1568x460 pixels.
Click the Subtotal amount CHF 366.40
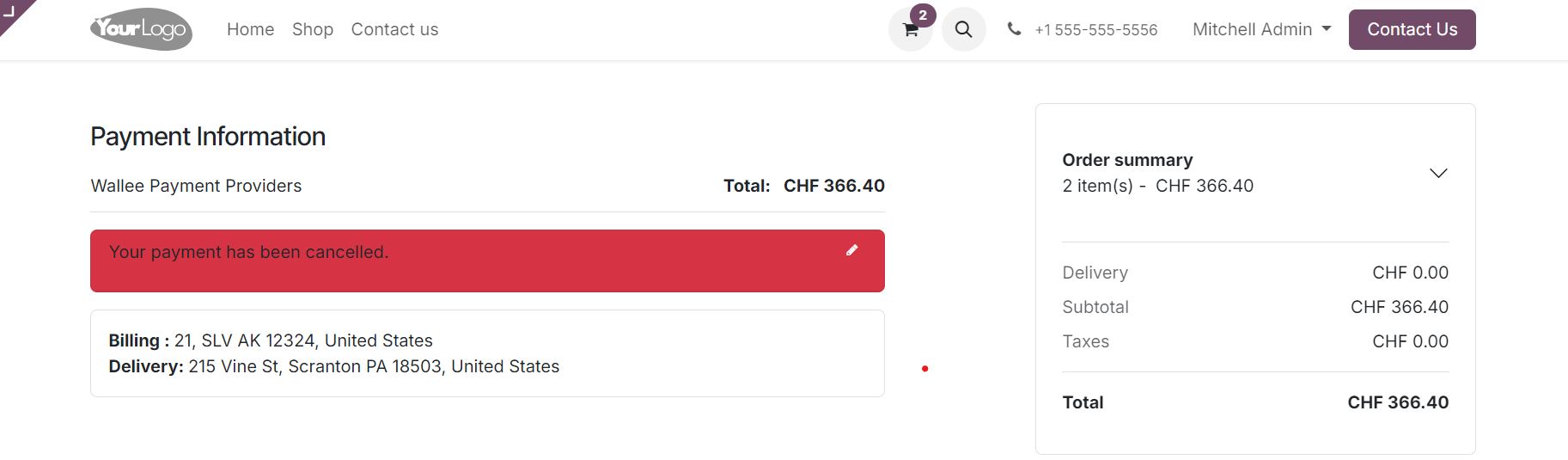[1399, 307]
